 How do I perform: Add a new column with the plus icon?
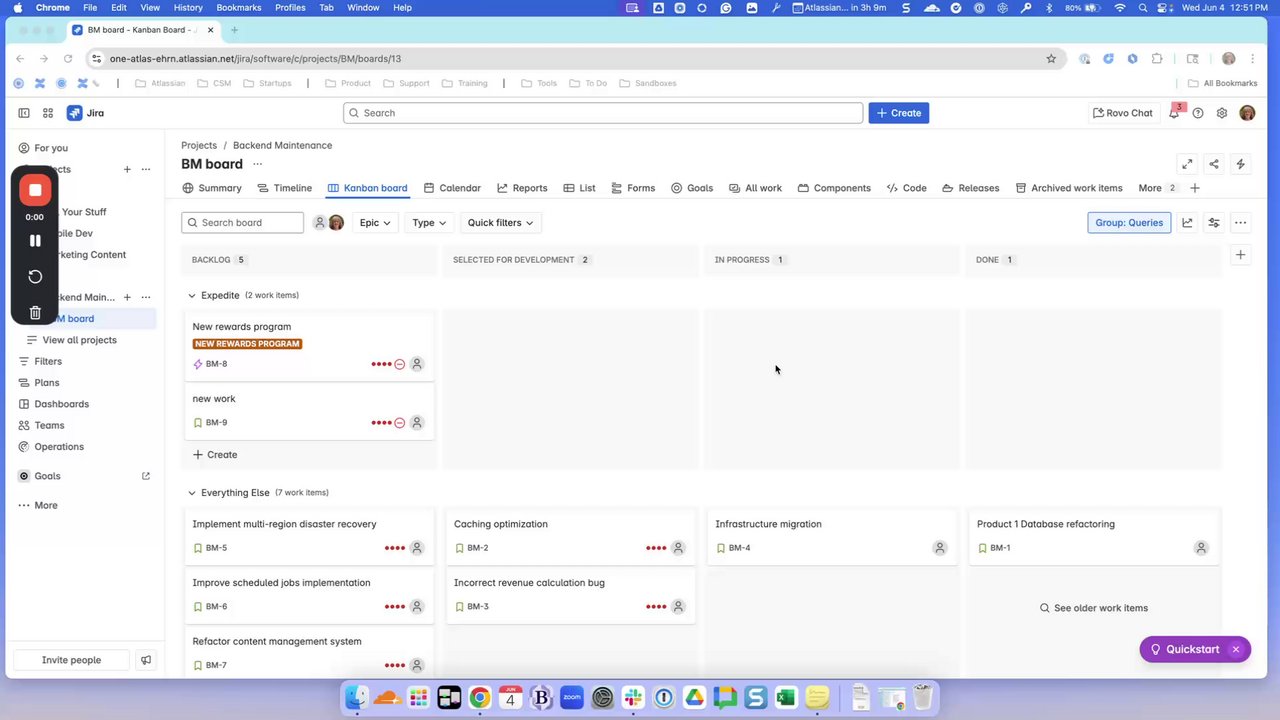click(x=1240, y=255)
